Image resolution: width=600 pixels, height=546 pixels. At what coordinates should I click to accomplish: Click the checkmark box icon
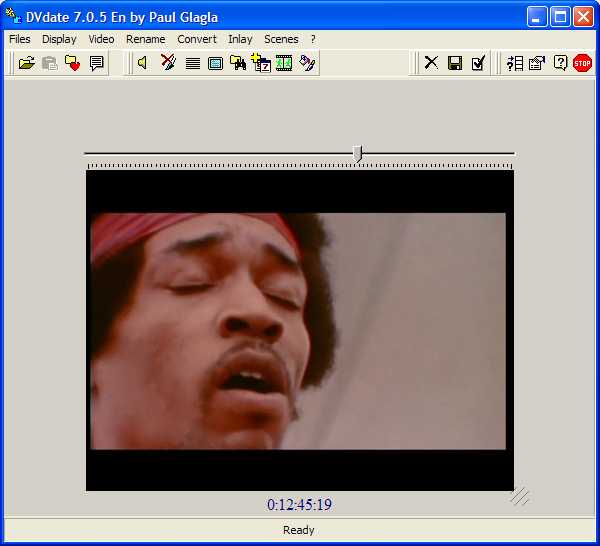478,63
